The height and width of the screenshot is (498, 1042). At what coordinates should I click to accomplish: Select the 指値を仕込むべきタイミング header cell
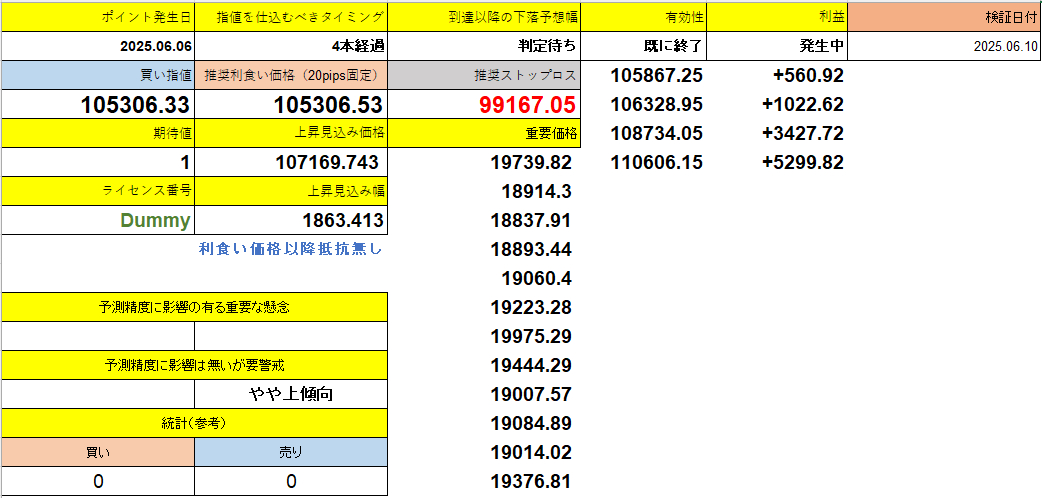pyautogui.click(x=291, y=17)
